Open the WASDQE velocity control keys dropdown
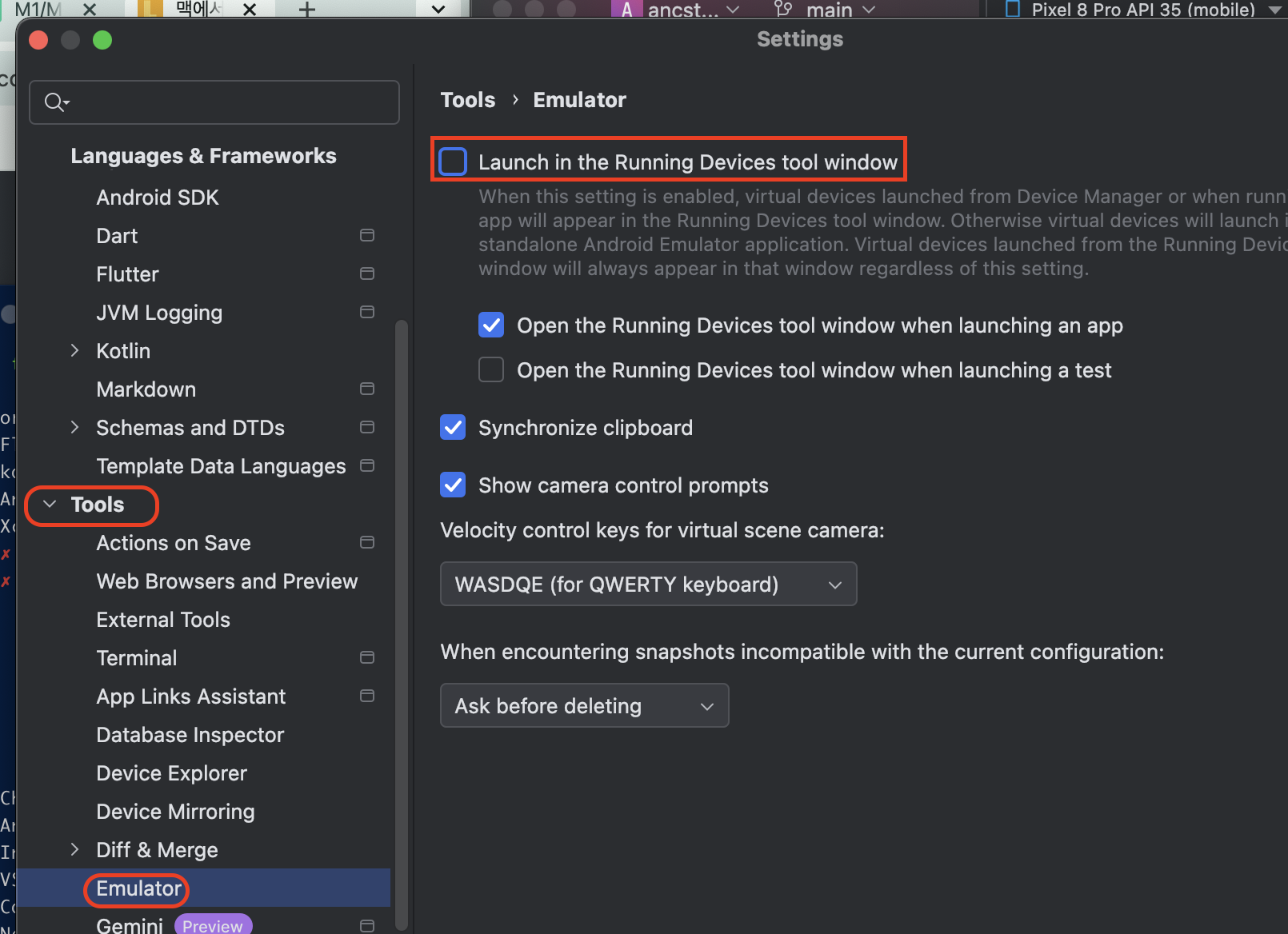1288x934 pixels. click(648, 584)
